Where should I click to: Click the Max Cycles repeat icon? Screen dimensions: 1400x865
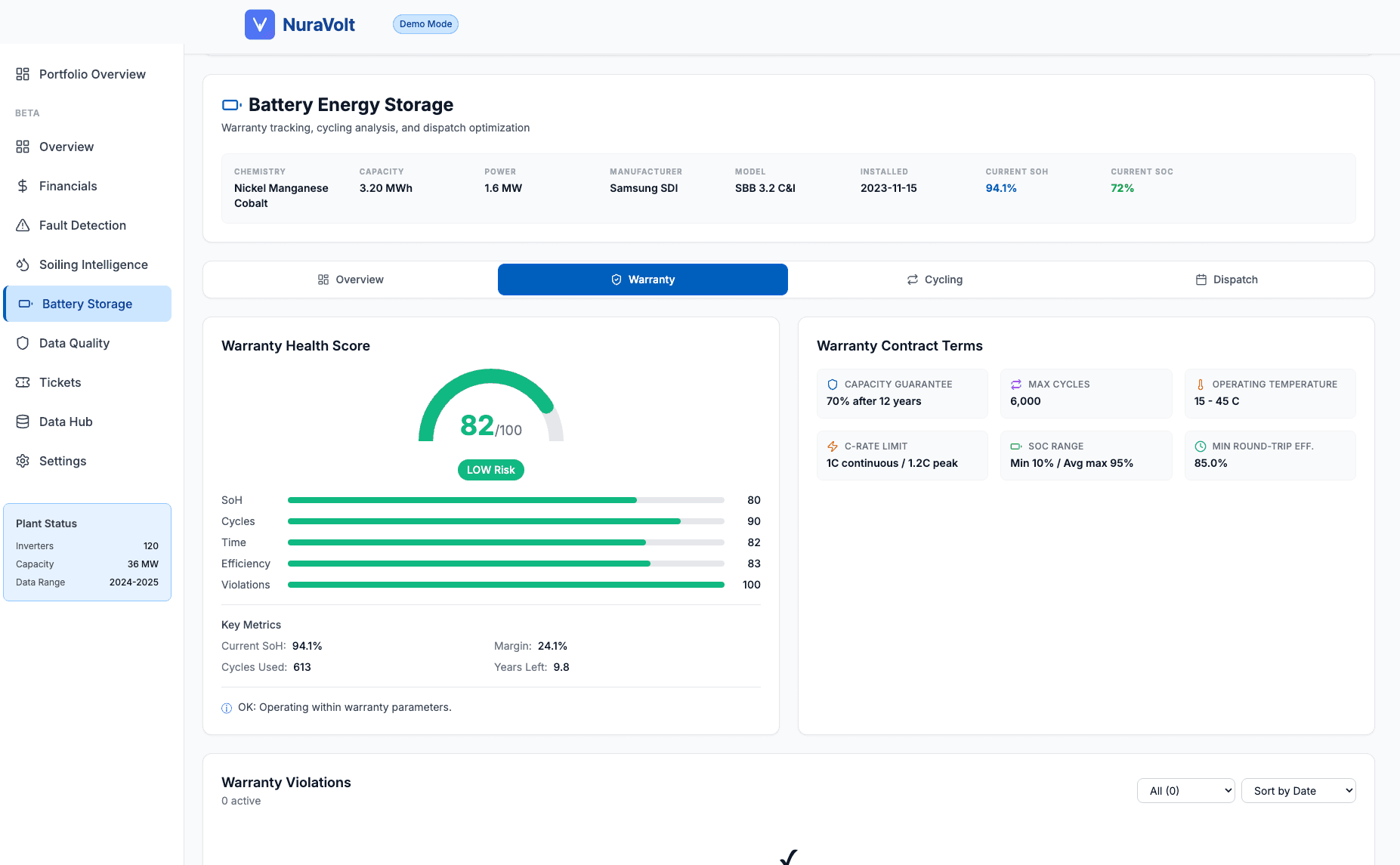tap(1016, 385)
